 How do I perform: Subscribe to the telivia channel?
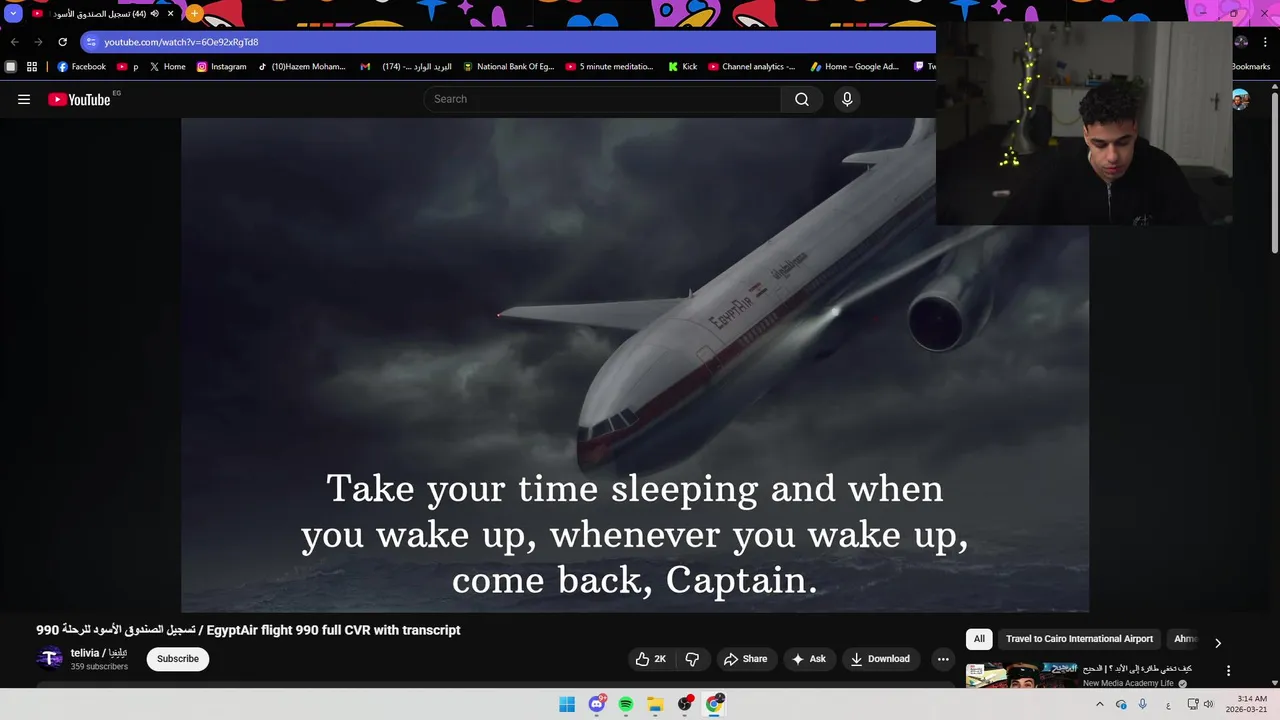178,659
